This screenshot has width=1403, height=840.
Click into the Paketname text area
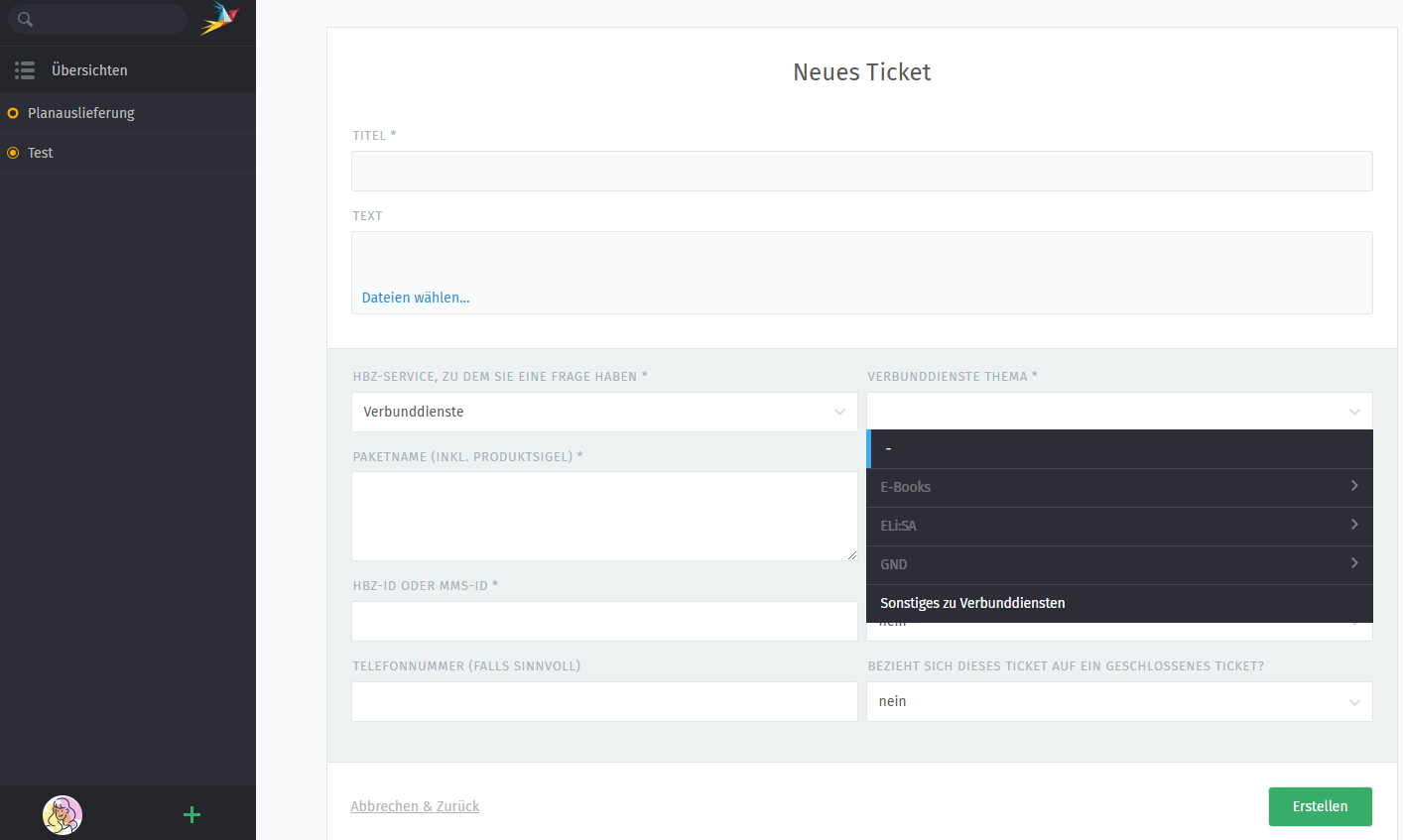click(603, 516)
